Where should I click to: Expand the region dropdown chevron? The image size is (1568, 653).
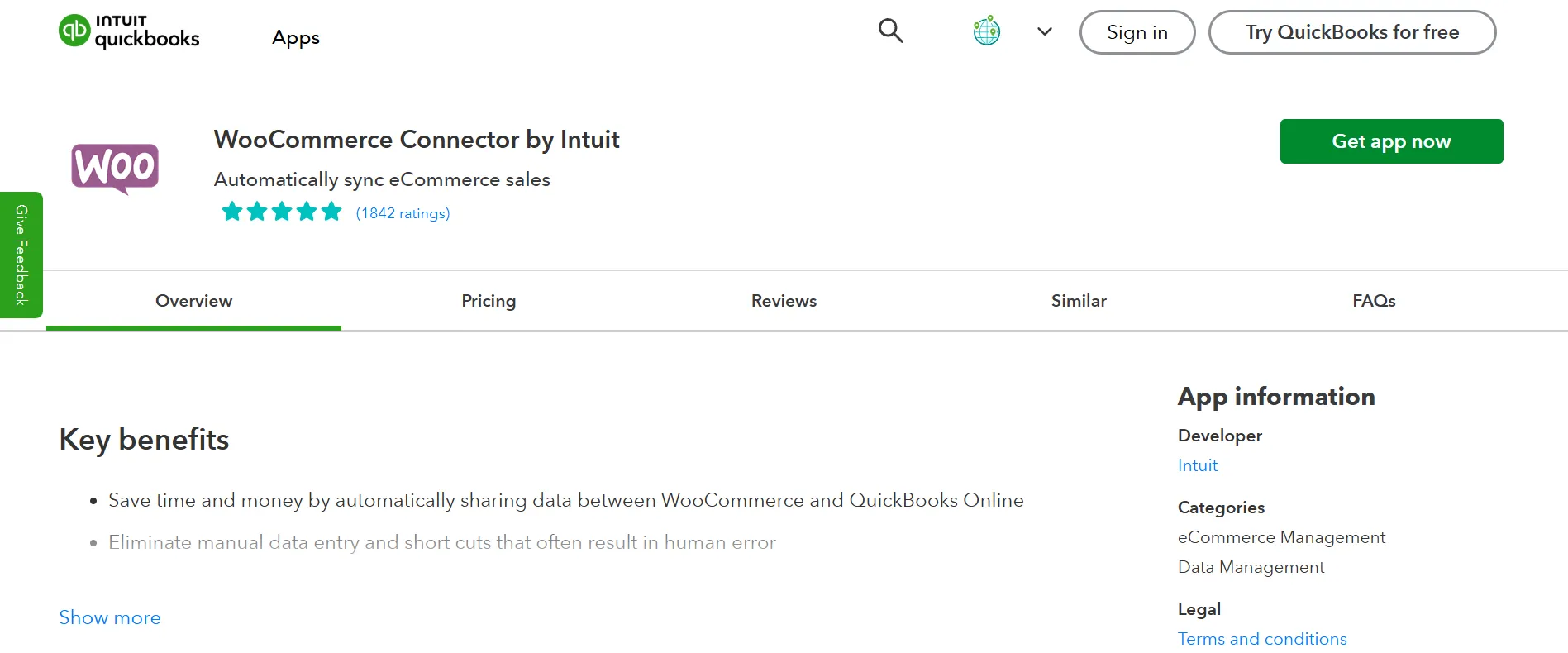pos(1045,31)
